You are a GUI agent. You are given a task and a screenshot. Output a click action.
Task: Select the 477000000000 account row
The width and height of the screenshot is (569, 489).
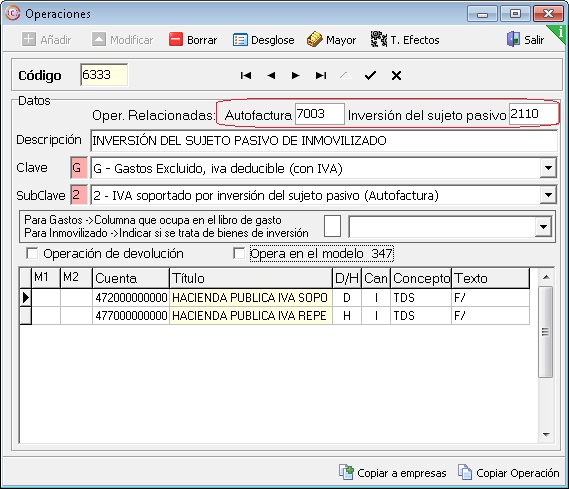click(274, 316)
